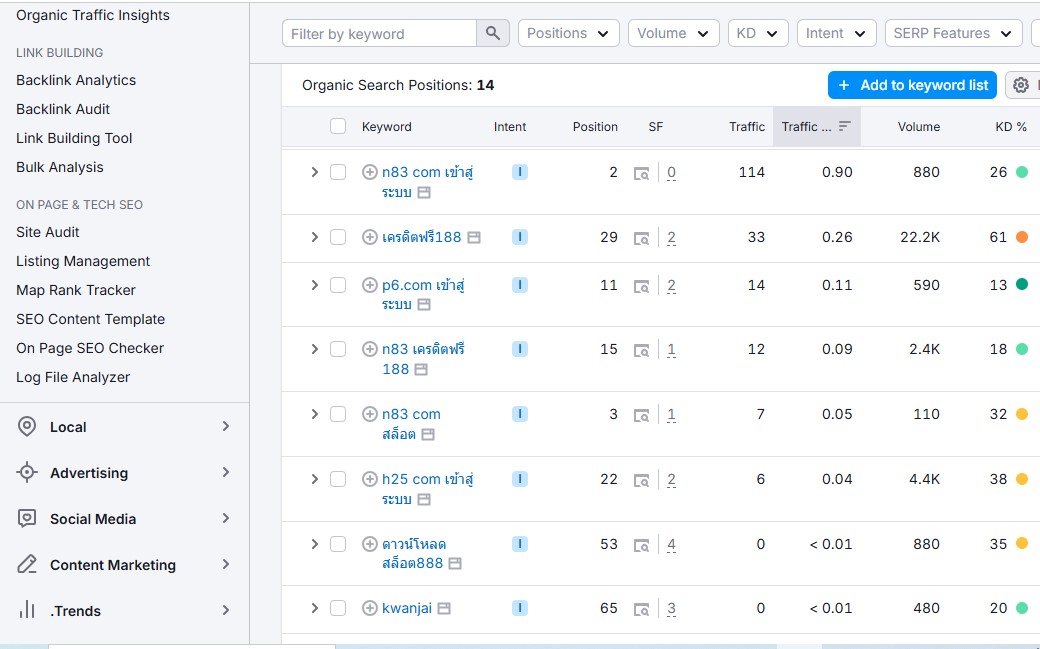Click the Advertising target icon in sidebar
The width and height of the screenshot is (1040, 649).
click(x=28, y=473)
